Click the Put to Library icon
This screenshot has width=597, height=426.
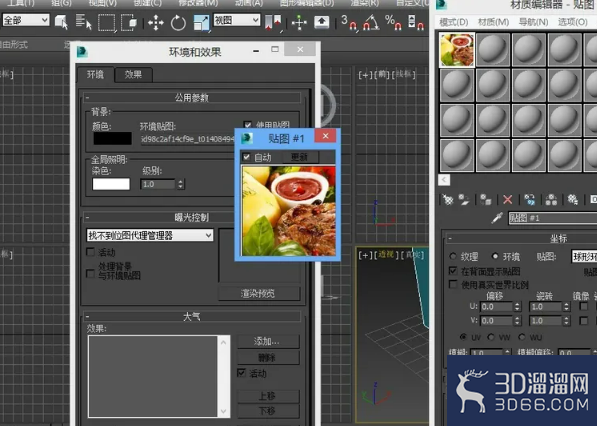pos(572,199)
